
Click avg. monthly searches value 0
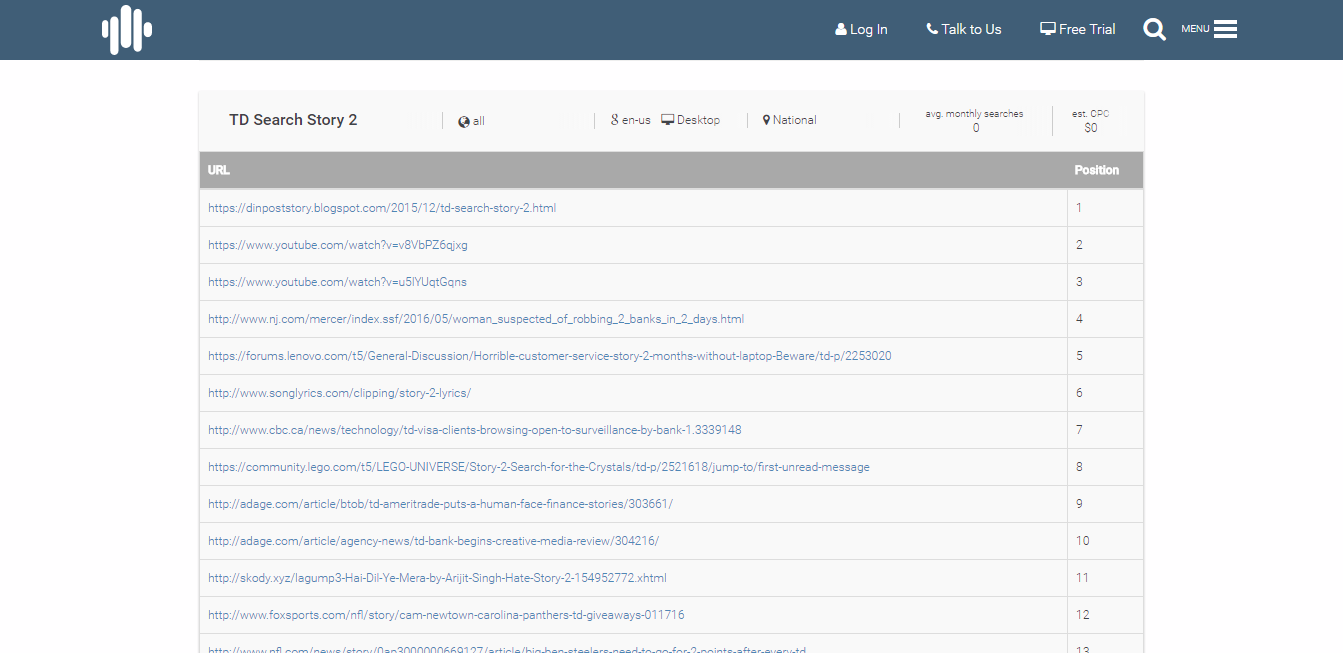pos(976,128)
